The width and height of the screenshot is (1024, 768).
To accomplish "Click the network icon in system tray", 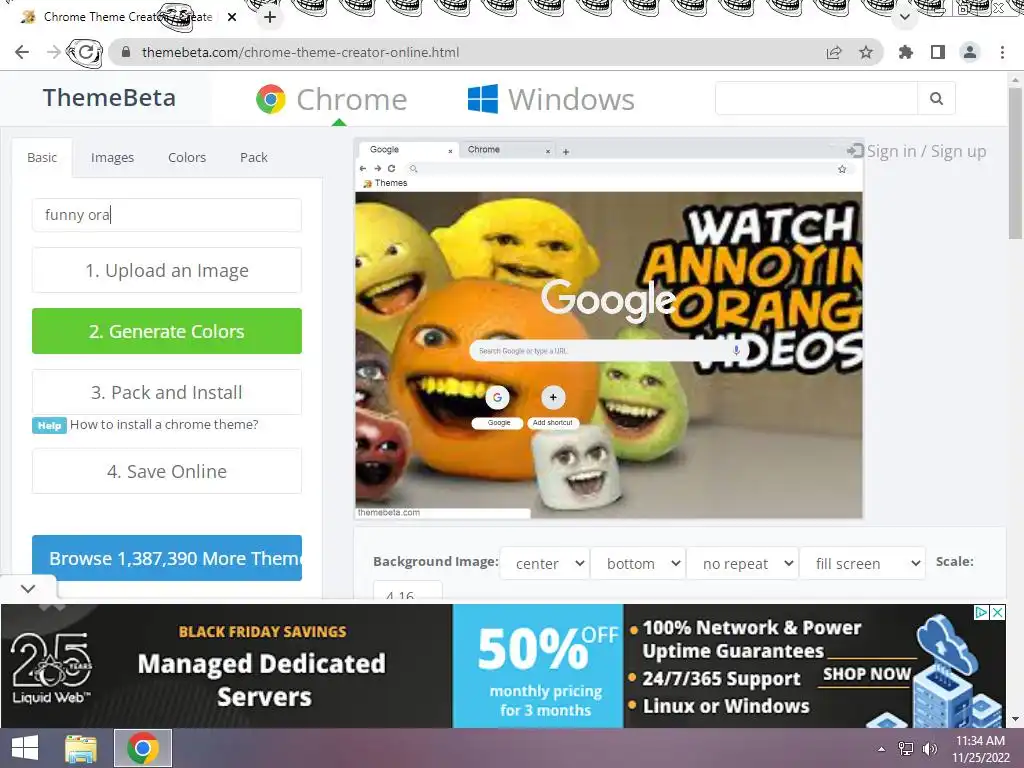I will [x=906, y=749].
